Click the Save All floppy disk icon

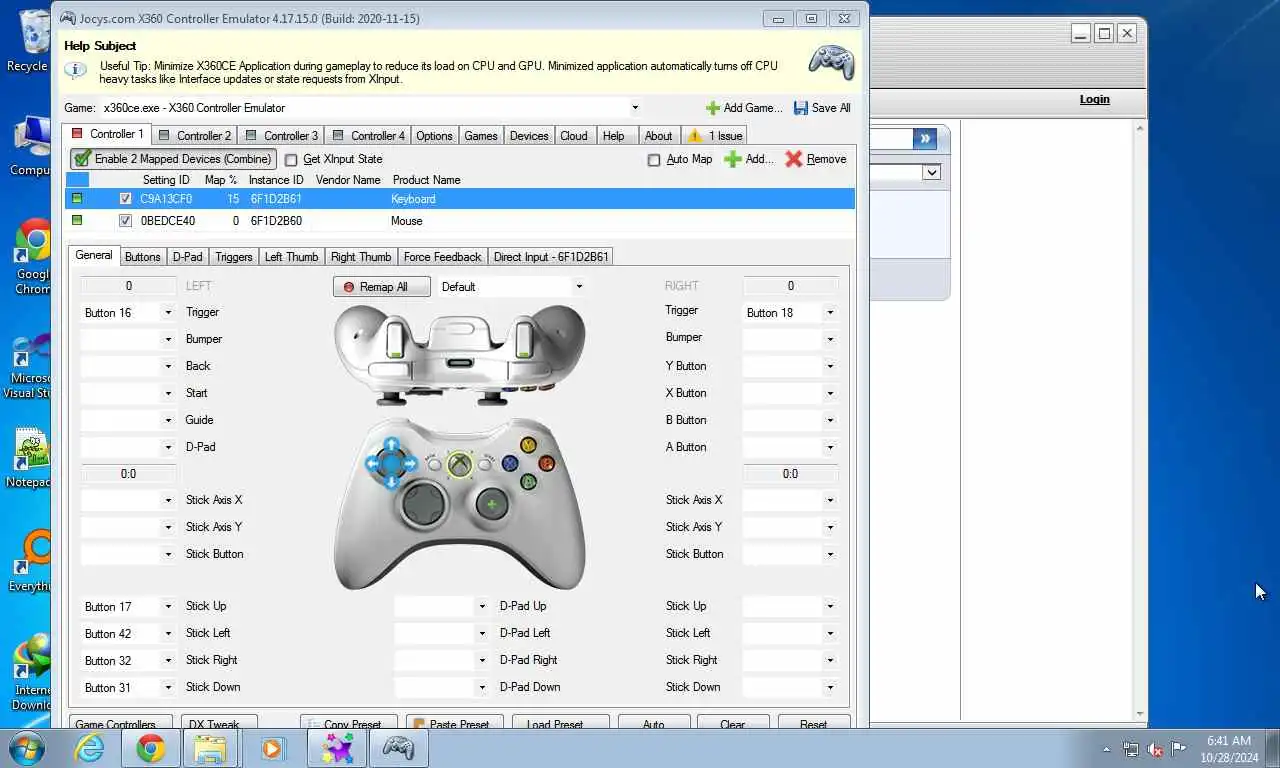click(801, 108)
